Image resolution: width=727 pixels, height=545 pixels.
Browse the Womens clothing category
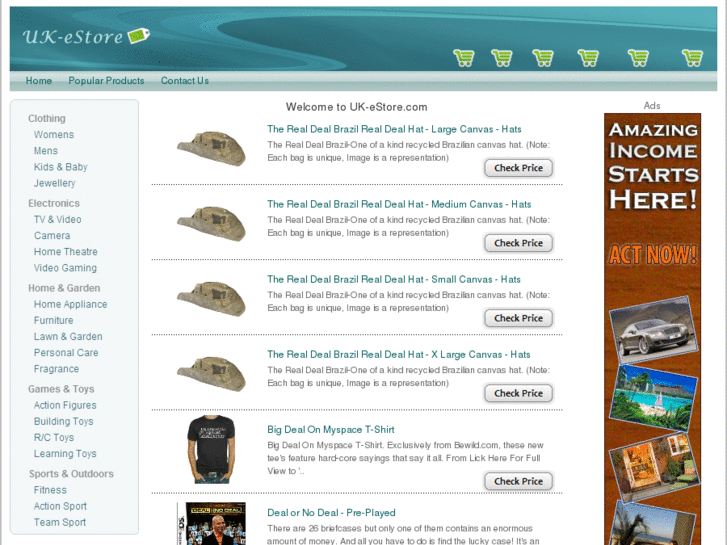[x=54, y=135]
